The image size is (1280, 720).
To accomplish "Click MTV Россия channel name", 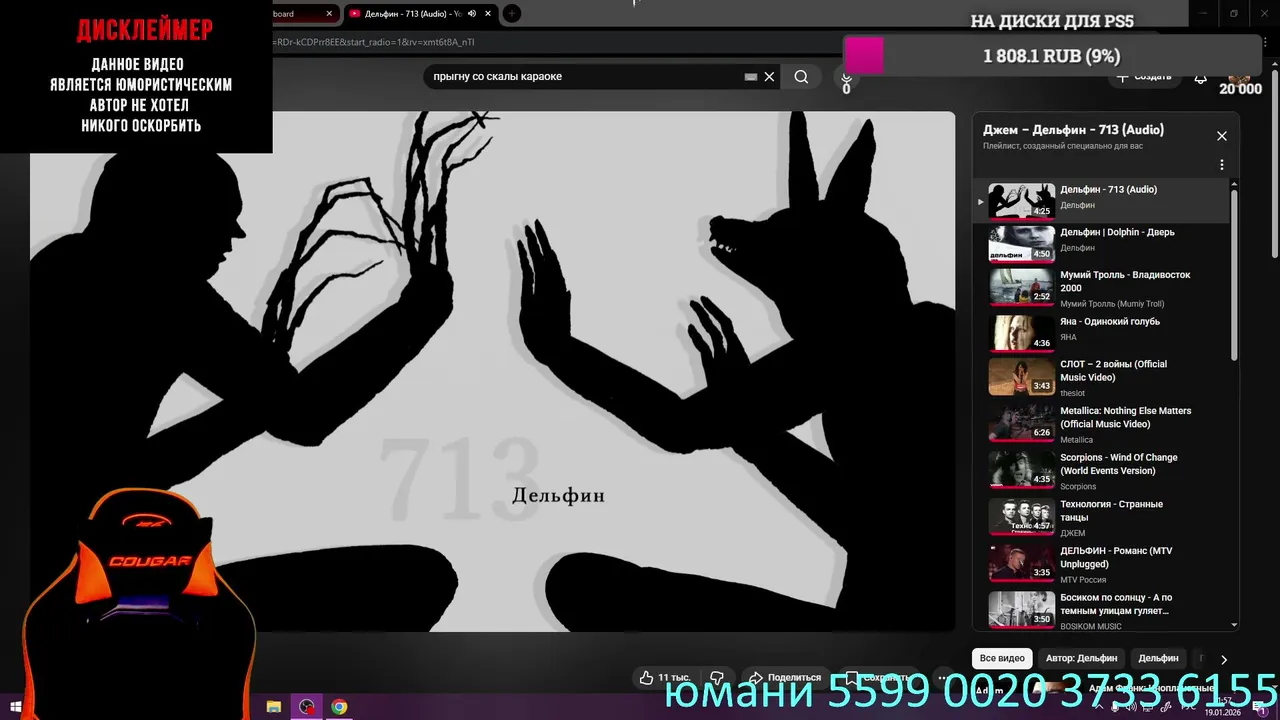I will pyautogui.click(x=1083, y=580).
